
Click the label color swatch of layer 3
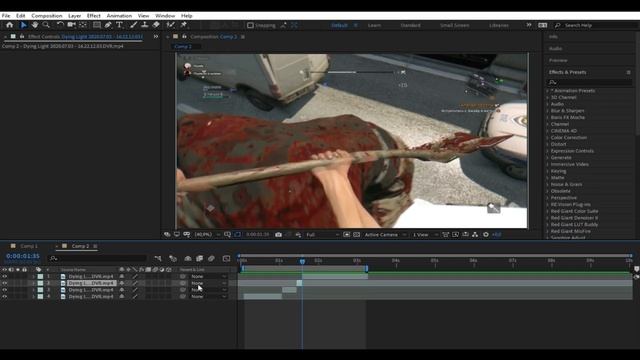(40, 290)
